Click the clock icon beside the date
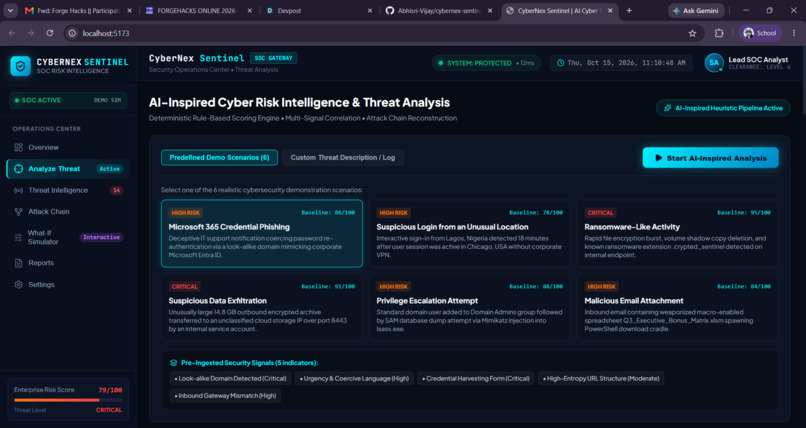 click(560, 63)
